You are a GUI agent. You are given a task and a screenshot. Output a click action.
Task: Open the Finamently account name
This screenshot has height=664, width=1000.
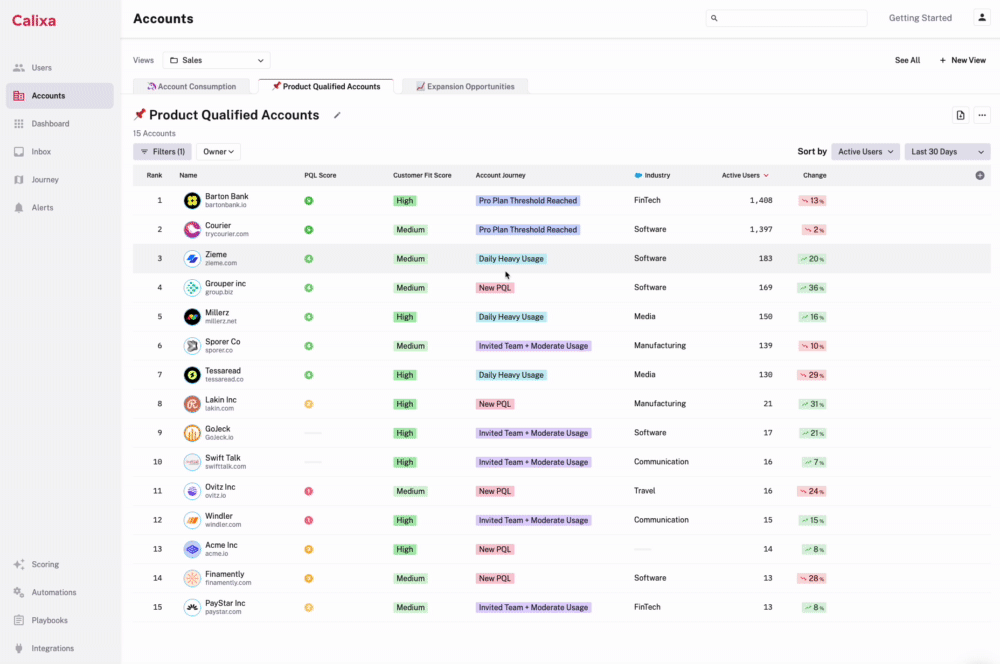pyautogui.click(x=224, y=574)
